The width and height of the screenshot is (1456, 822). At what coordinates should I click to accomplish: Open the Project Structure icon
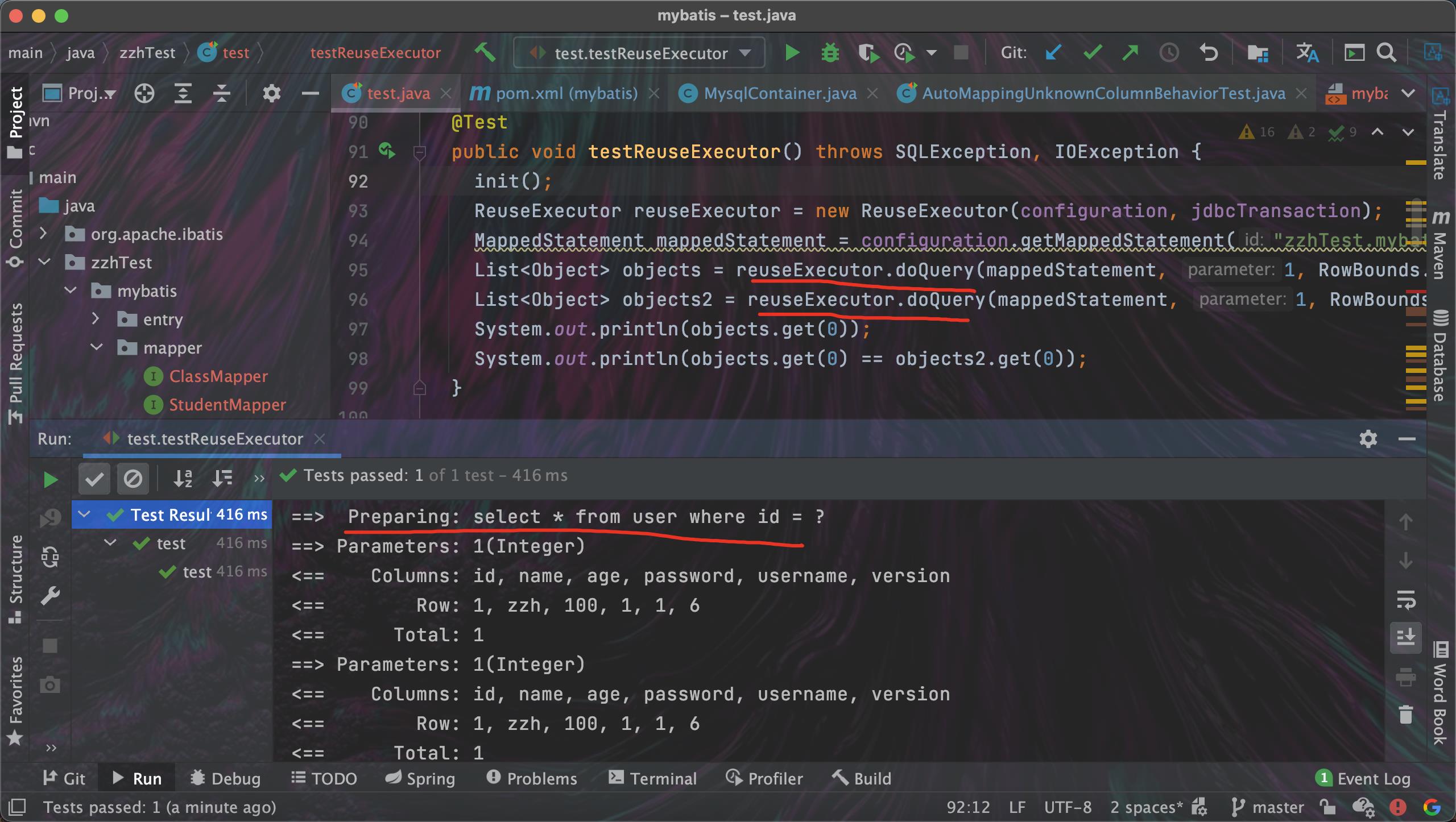[1258, 53]
